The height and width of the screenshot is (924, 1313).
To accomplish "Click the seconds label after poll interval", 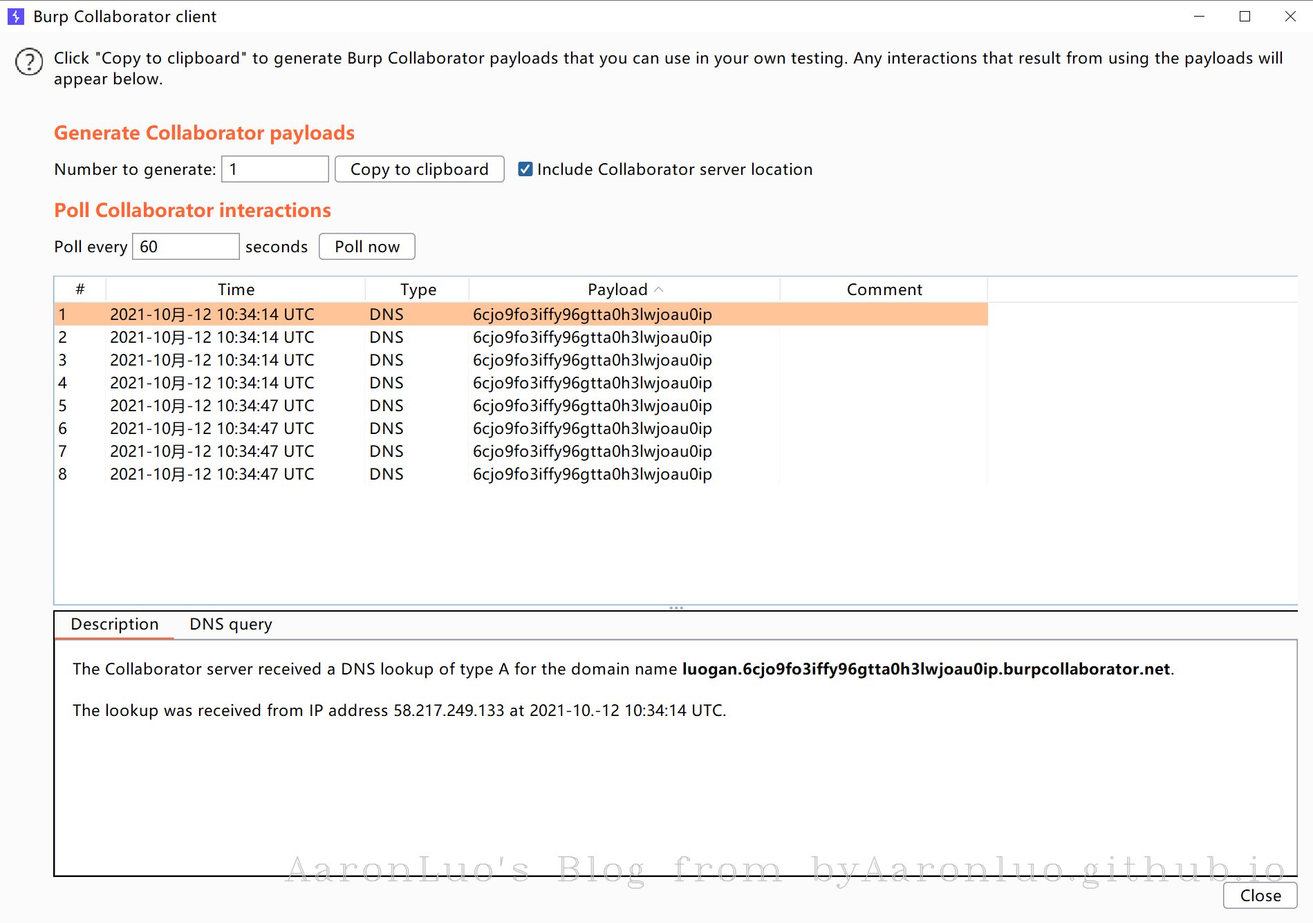I will [x=277, y=247].
